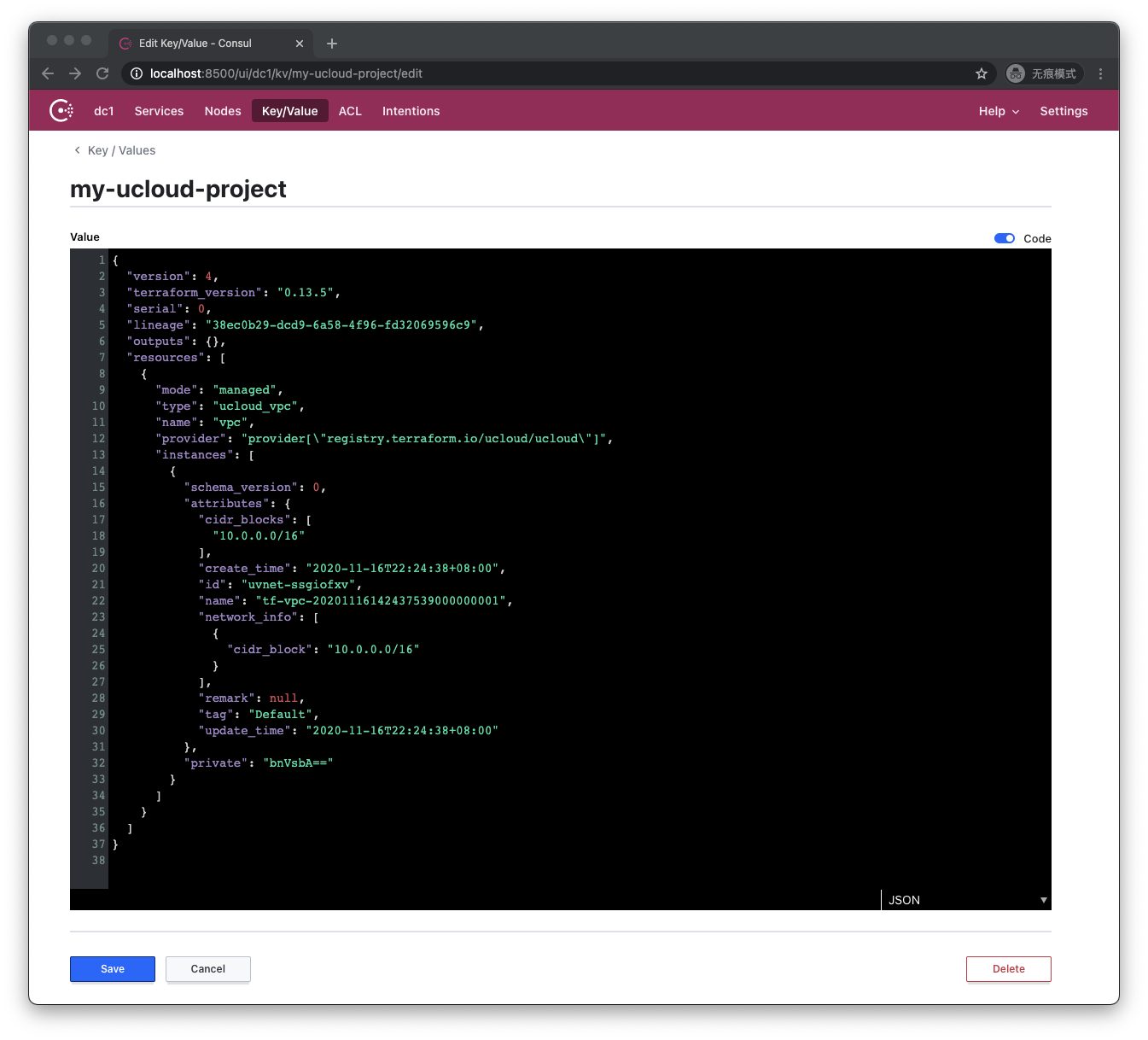Click the "type": "ucloud_vpc" line

[230, 406]
